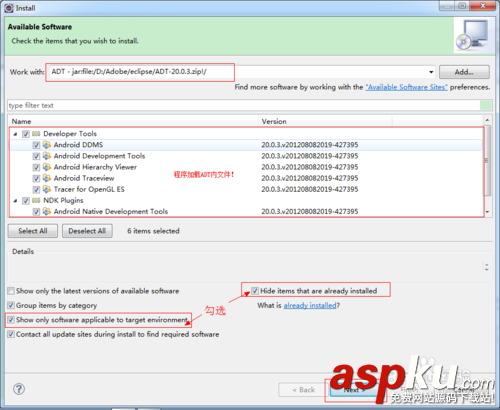Click the type filter text field
This screenshot has width=500, height=410.
[244, 105]
